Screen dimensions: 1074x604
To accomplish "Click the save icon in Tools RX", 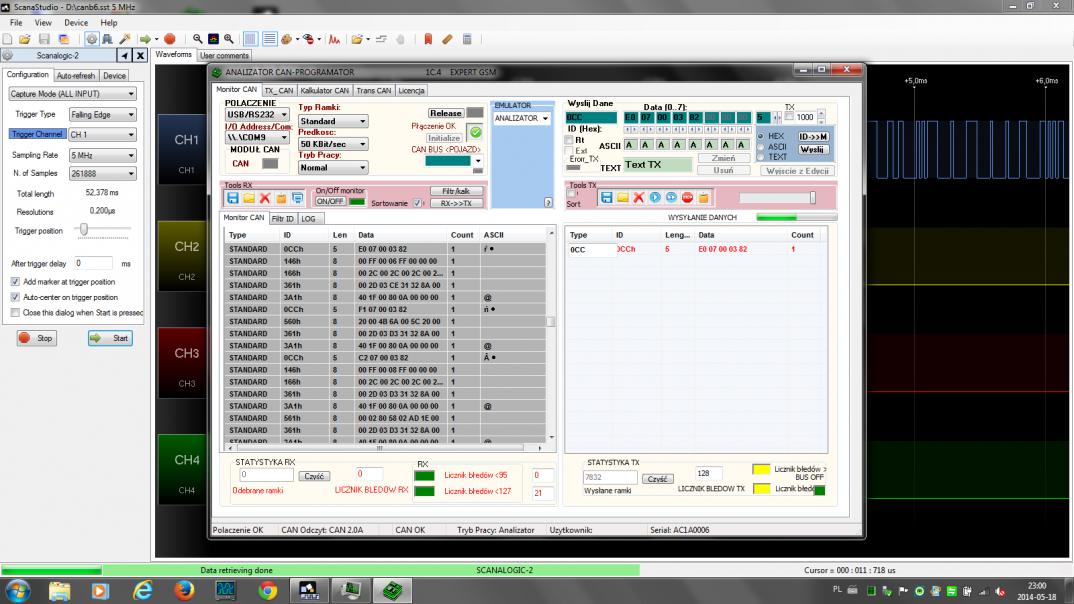I will [x=233, y=198].
